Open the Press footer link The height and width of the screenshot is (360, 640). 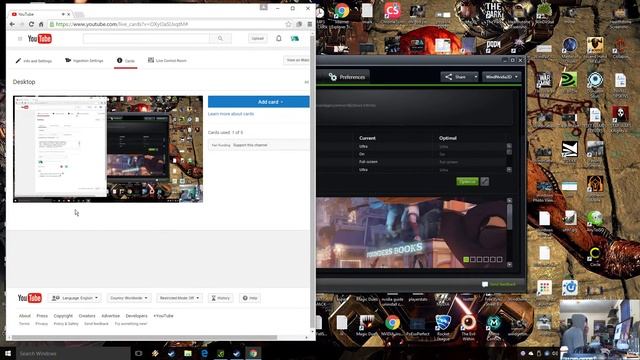[42, 316]
